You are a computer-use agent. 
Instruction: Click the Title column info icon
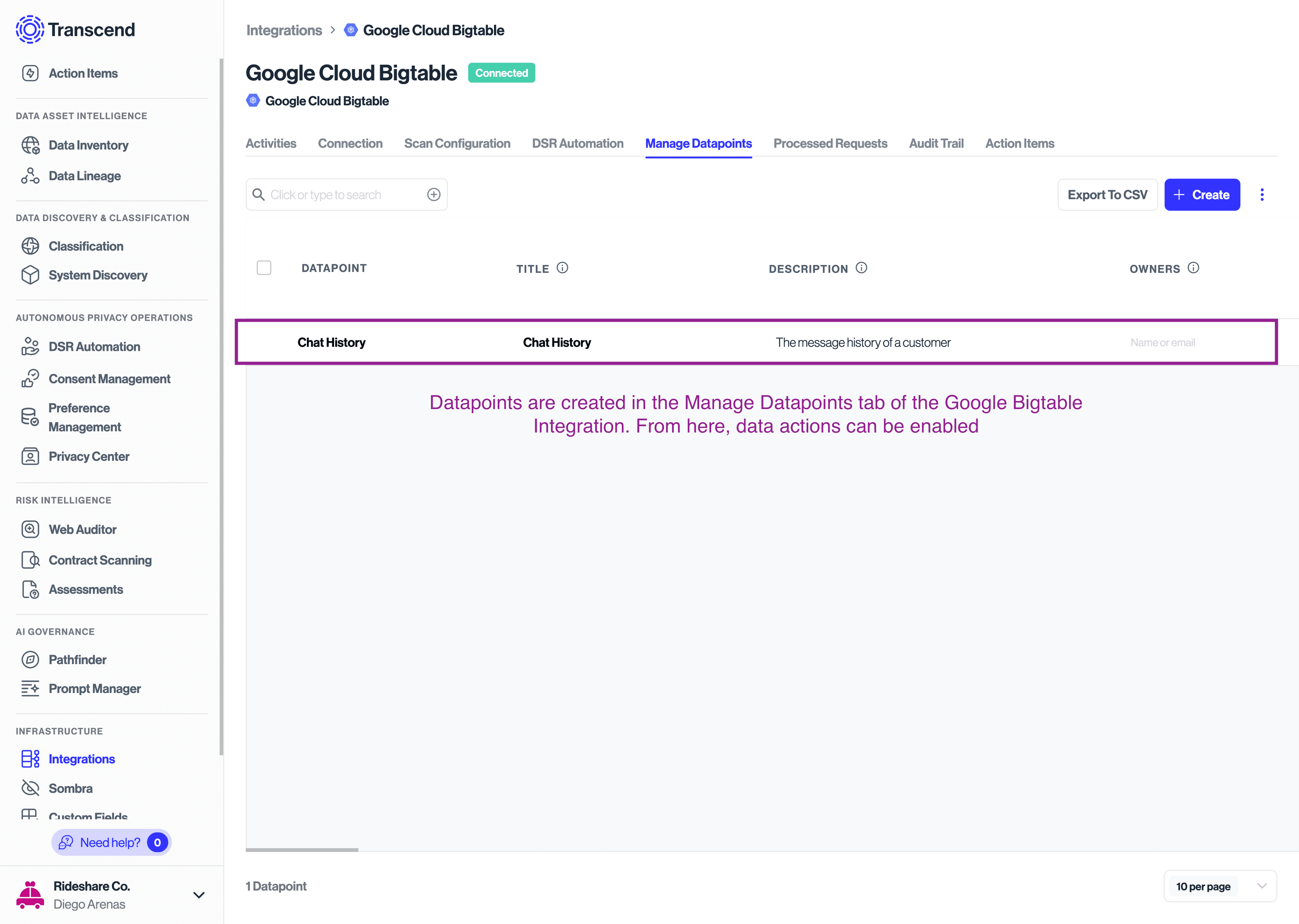(563, 268)
